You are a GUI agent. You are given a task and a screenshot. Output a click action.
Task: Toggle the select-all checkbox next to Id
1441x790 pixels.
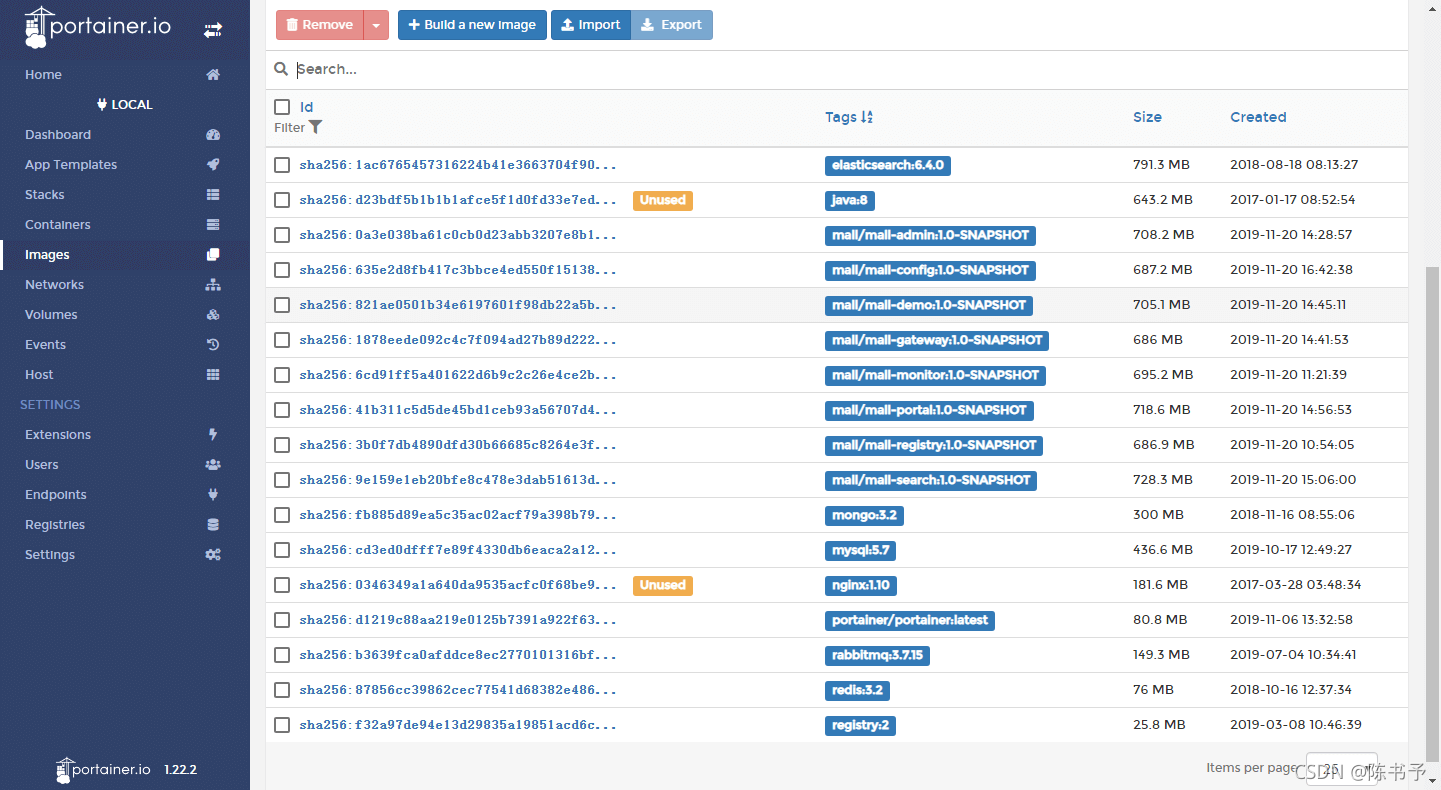pyautogui.click(x=282, y=107)
